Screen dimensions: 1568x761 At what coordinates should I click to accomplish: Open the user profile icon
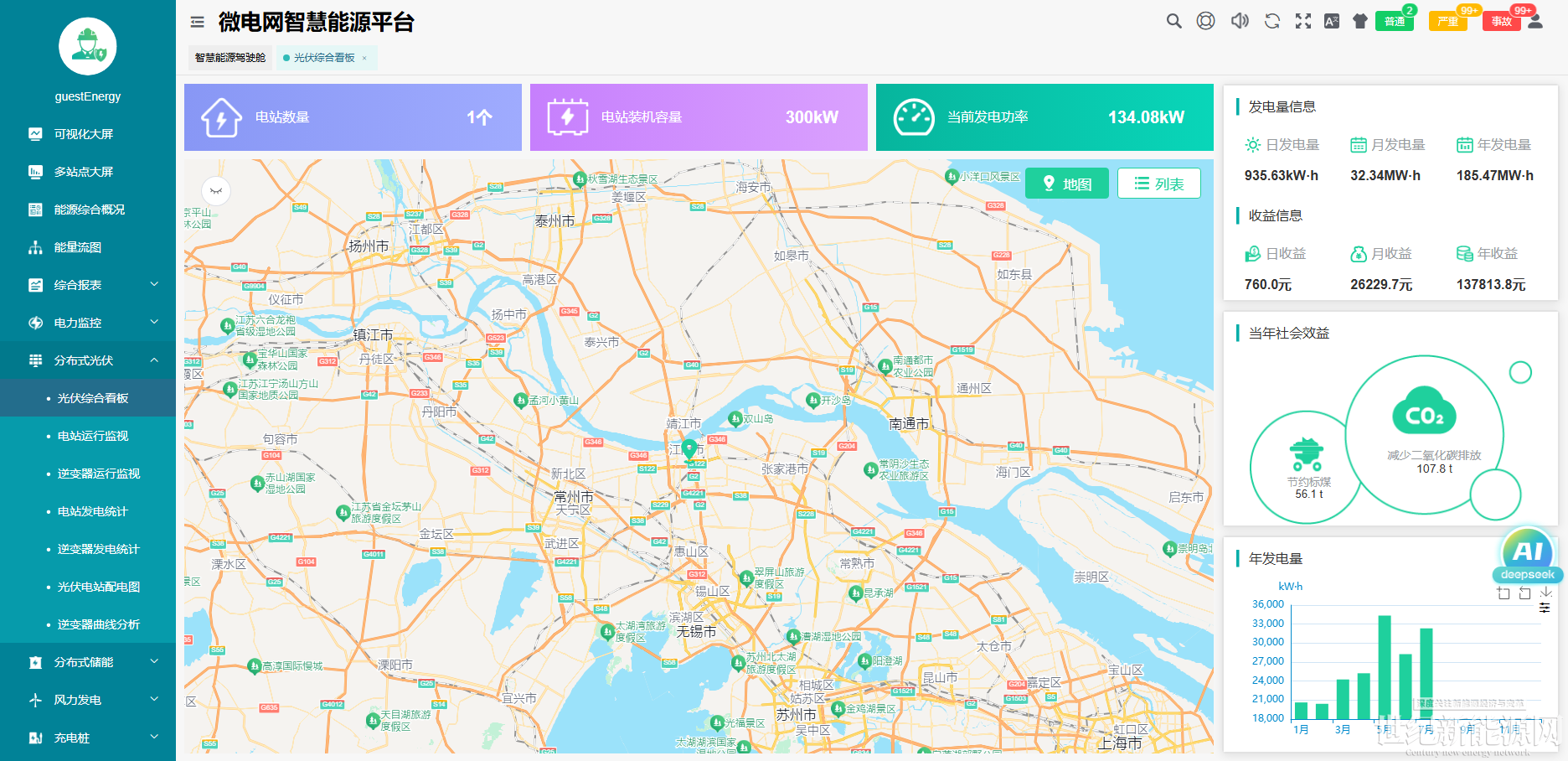tap(1535, 21)
